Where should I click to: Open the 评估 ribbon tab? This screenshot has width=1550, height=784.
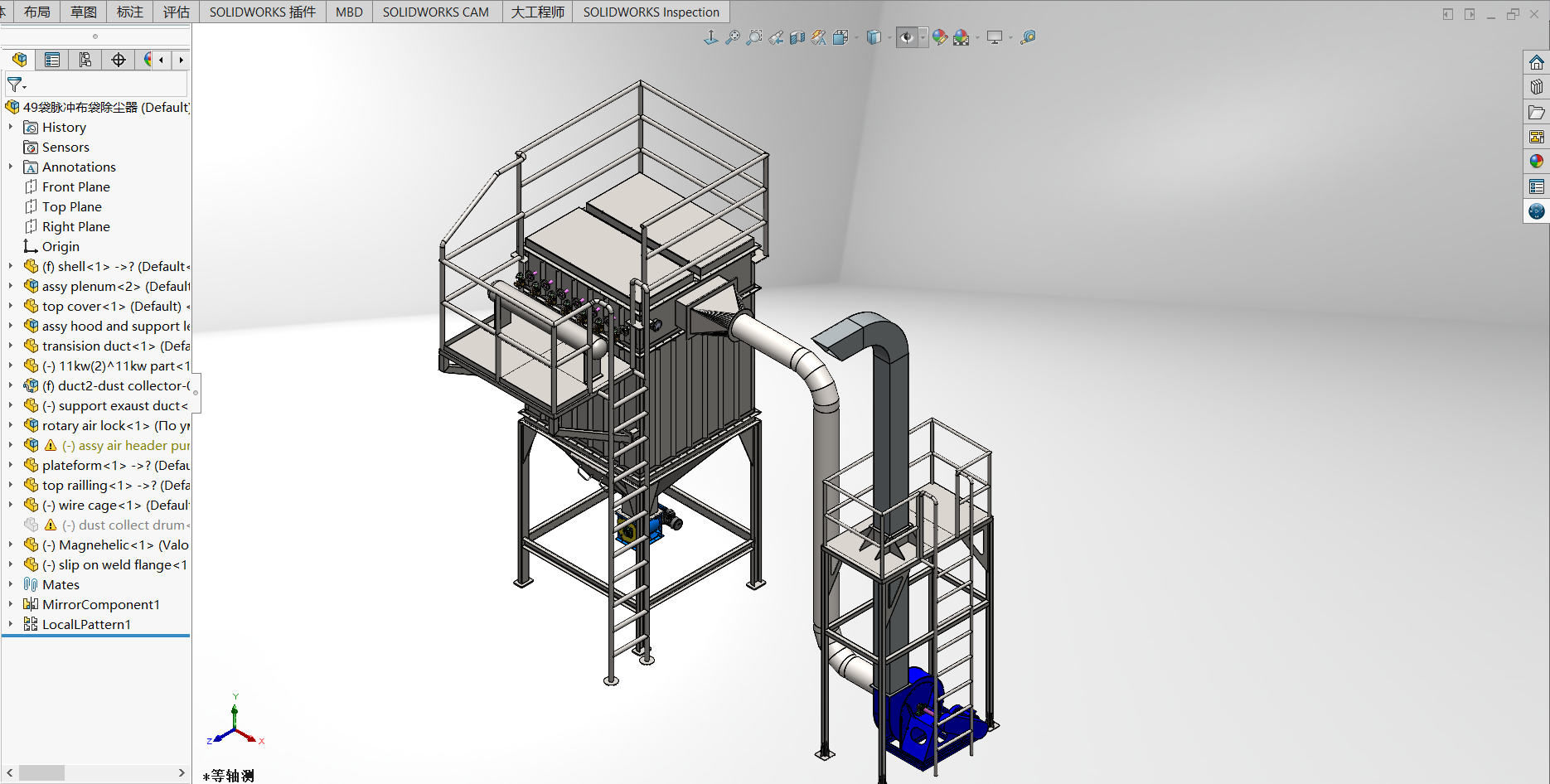[177, 12]
